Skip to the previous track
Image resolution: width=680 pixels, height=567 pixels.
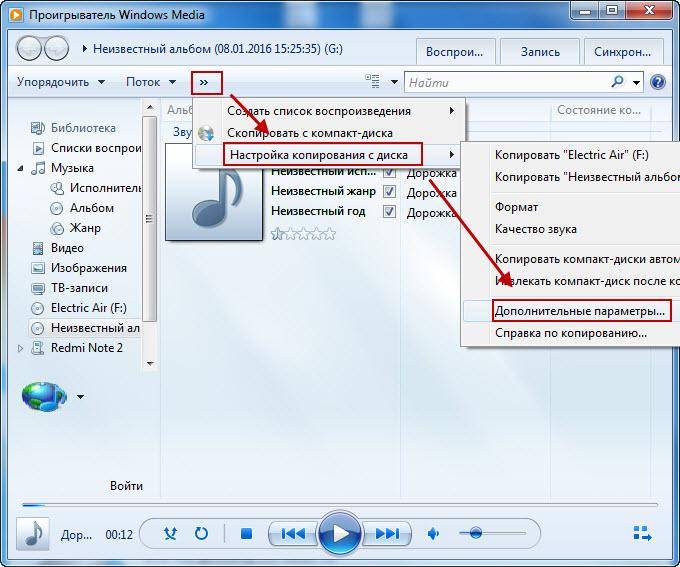point(293,533)
